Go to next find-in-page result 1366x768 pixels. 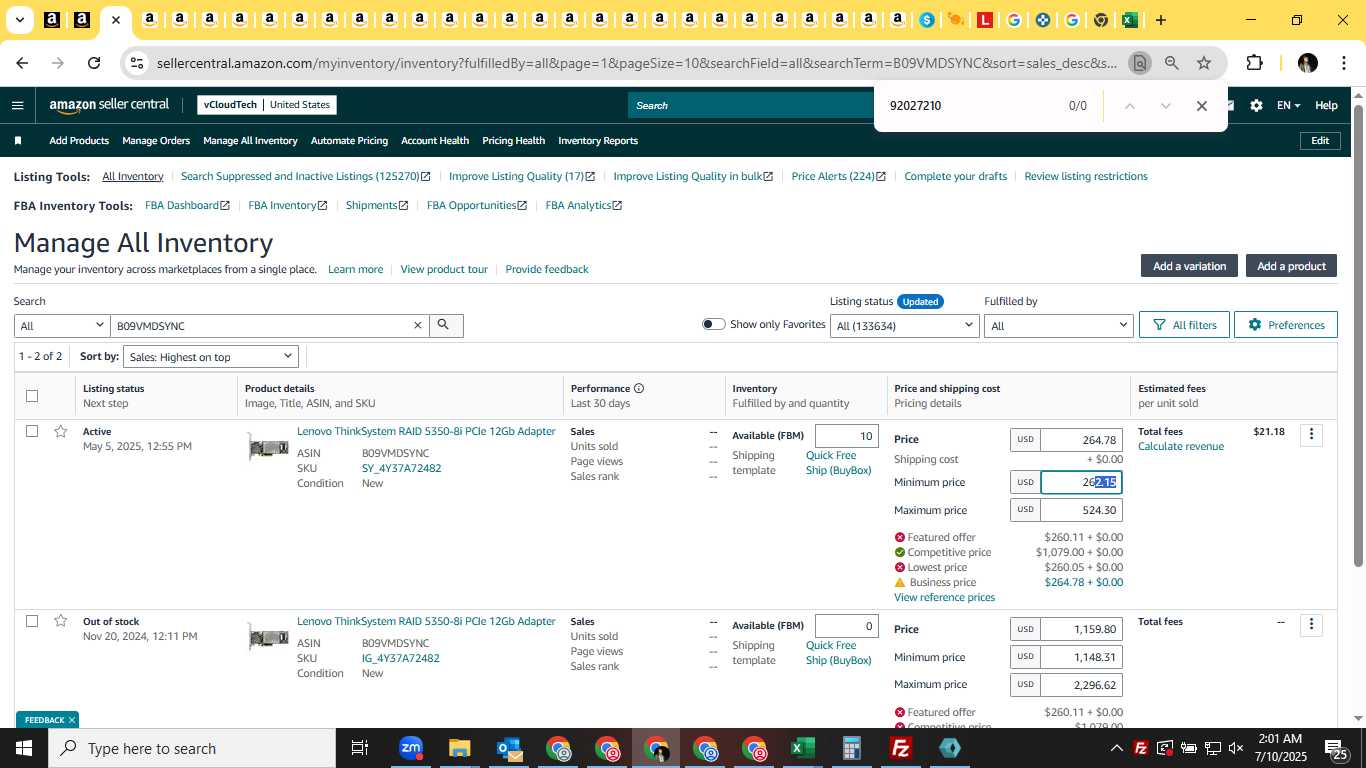pos(1165,106)
